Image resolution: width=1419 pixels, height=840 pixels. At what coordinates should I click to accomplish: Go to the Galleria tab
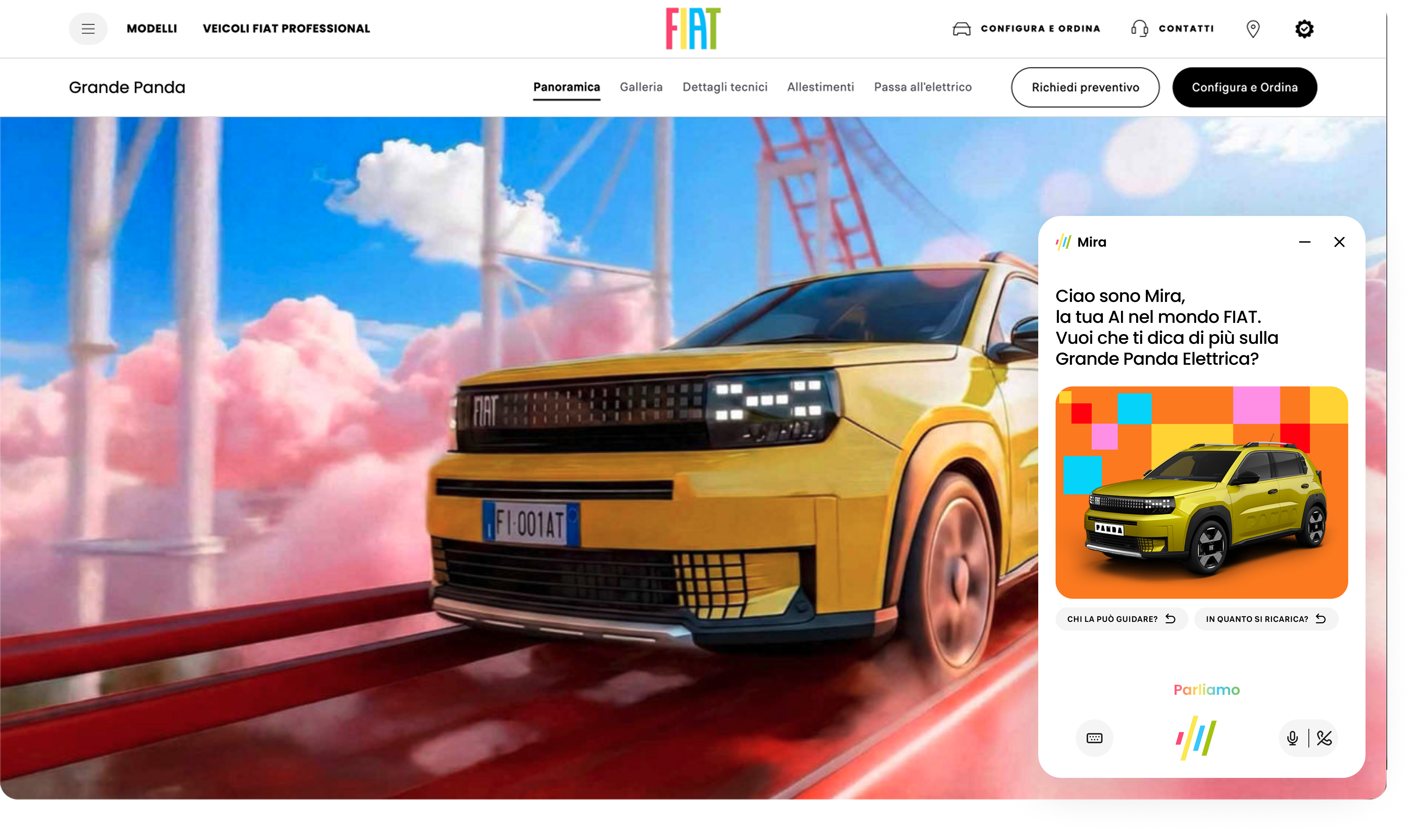point(641,87)
